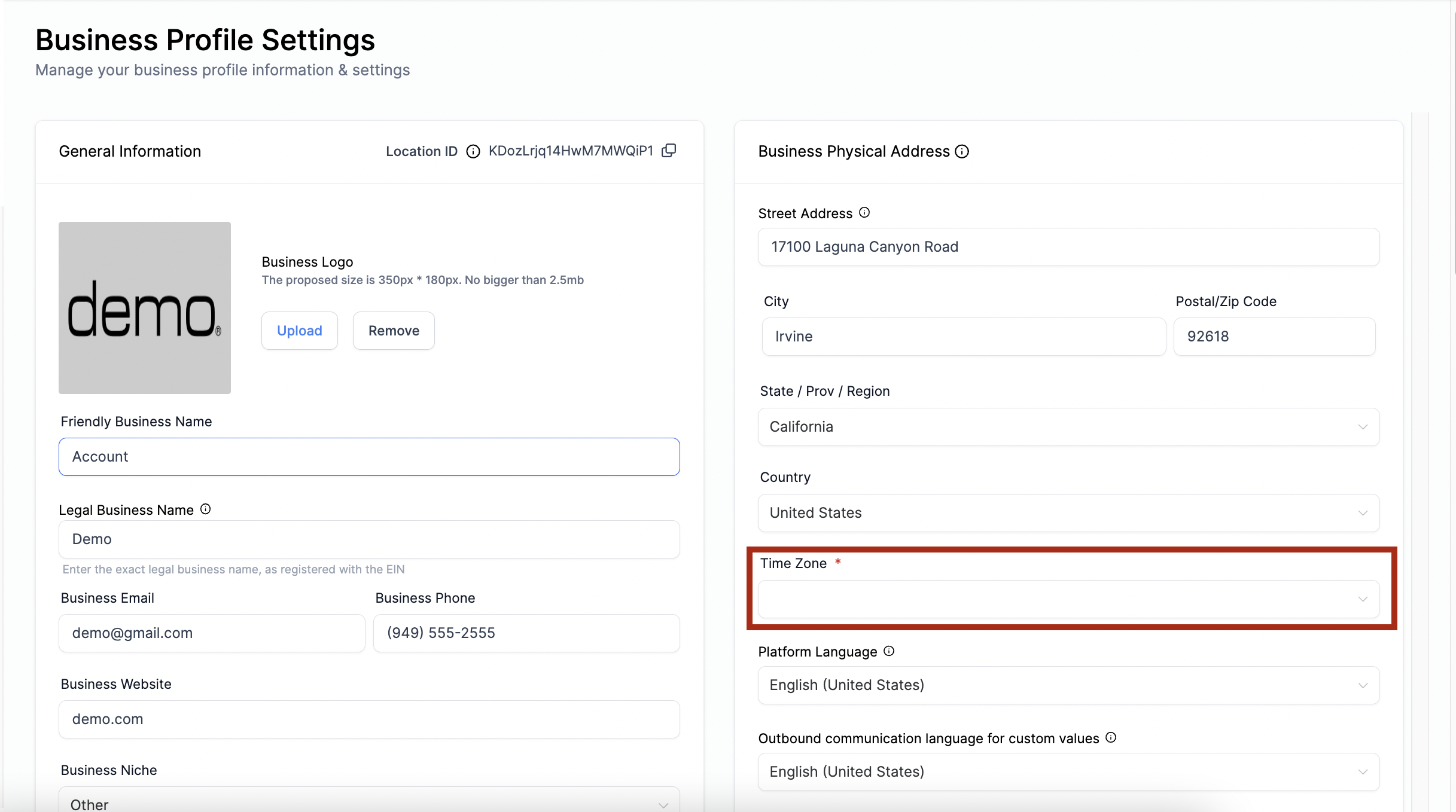This screenshot has width=1456, height=812.
Task: Click Platform Language info icon
Action: [x=889, y=651]
